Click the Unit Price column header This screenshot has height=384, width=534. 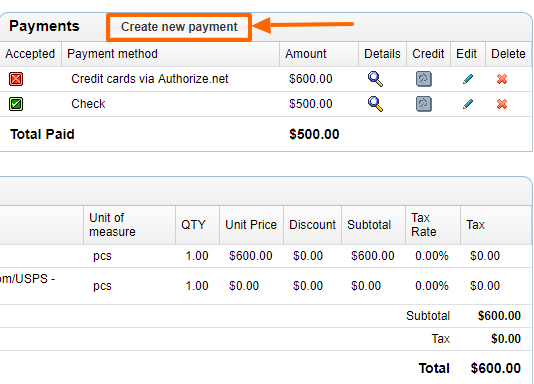[251, 225]
